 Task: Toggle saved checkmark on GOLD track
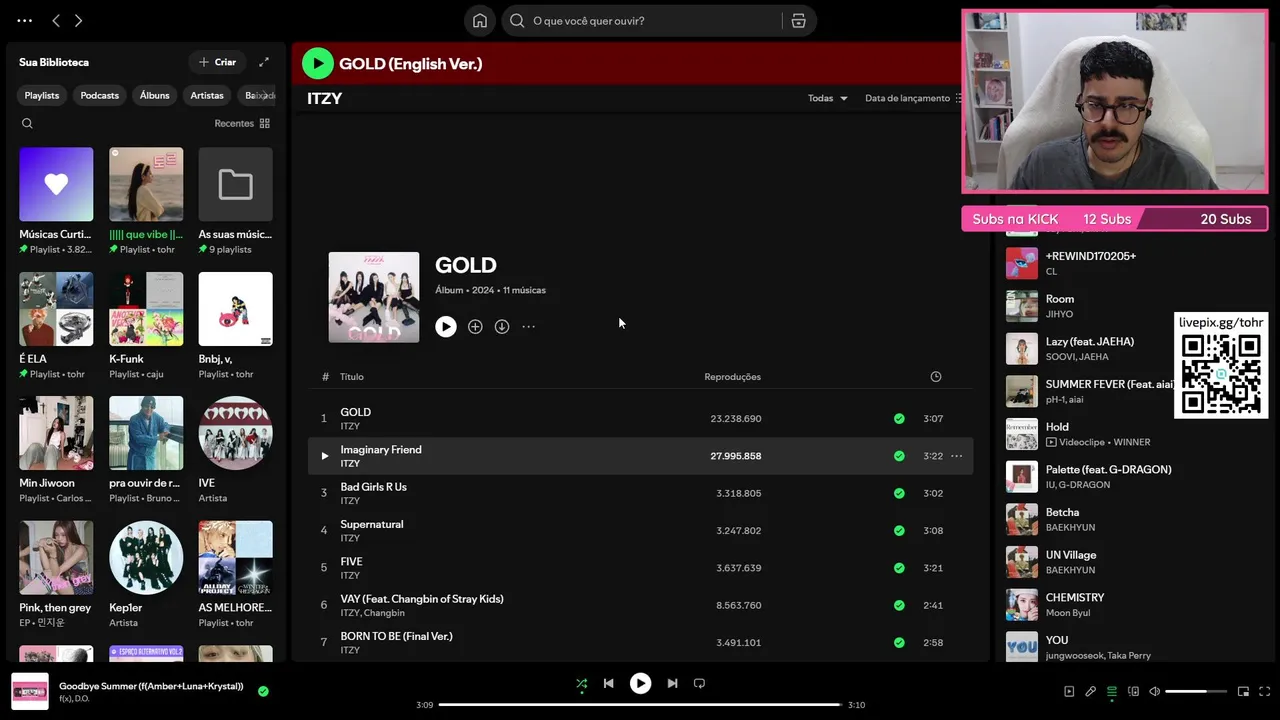coord(899,419)
